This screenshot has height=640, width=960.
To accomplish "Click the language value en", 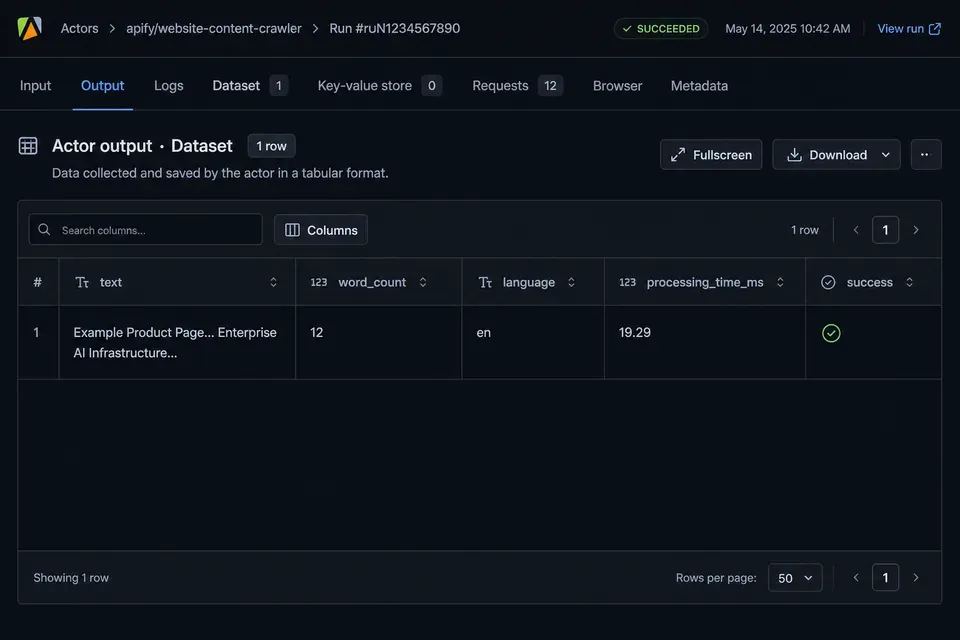I will [x=484, y=333].
